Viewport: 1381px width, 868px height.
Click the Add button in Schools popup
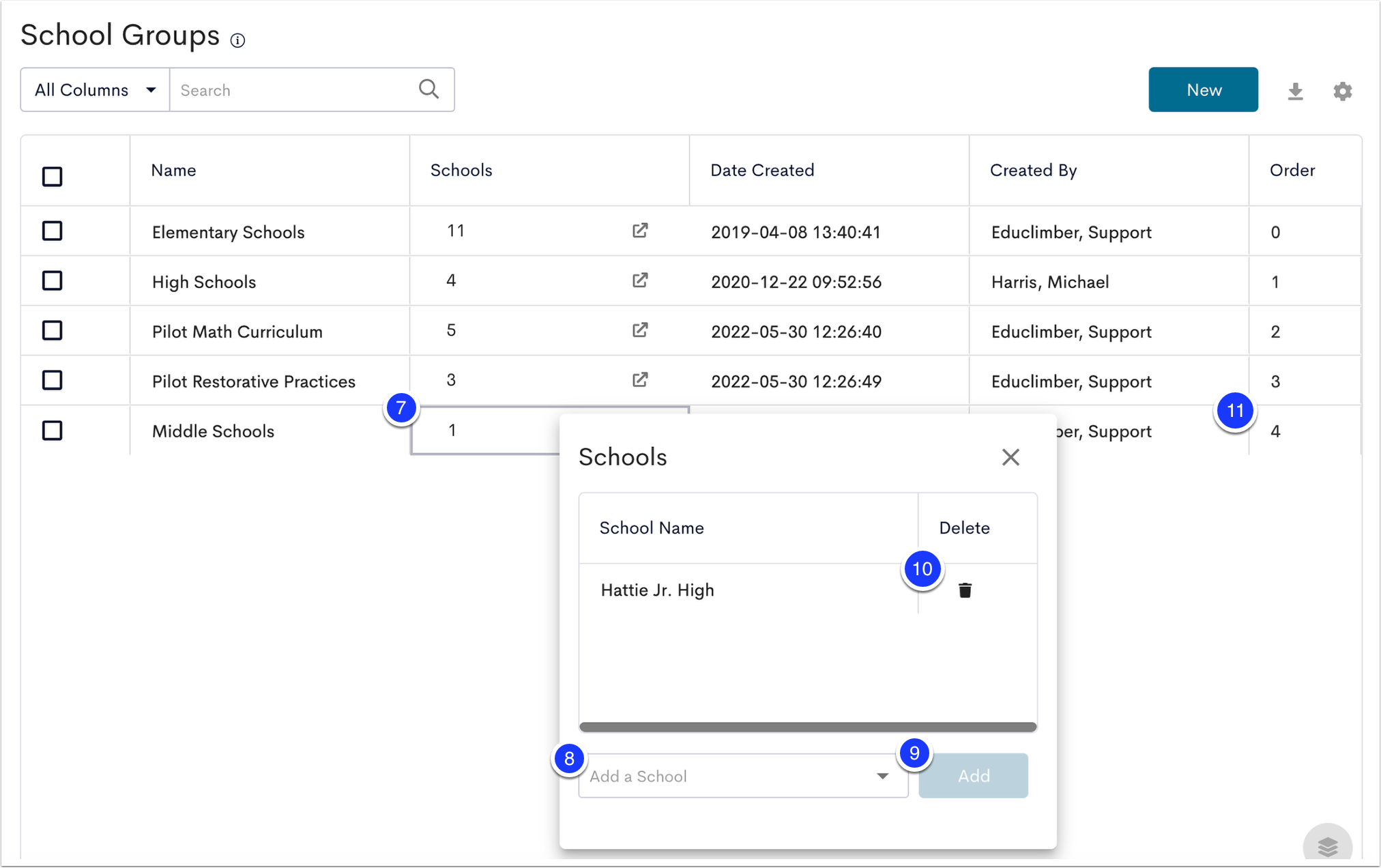coord(973,776)
